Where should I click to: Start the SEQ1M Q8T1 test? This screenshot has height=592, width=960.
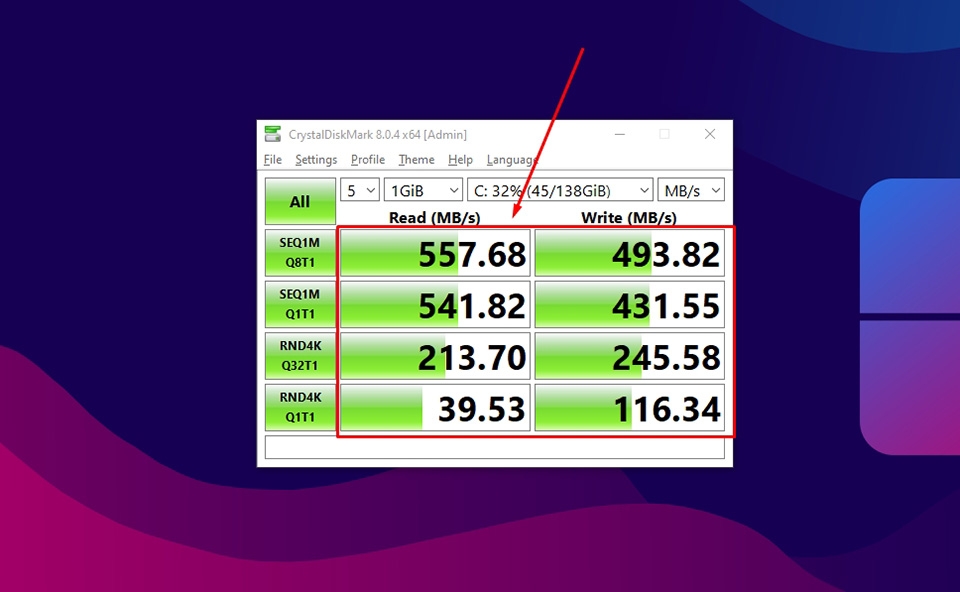[x=299, y=253]
